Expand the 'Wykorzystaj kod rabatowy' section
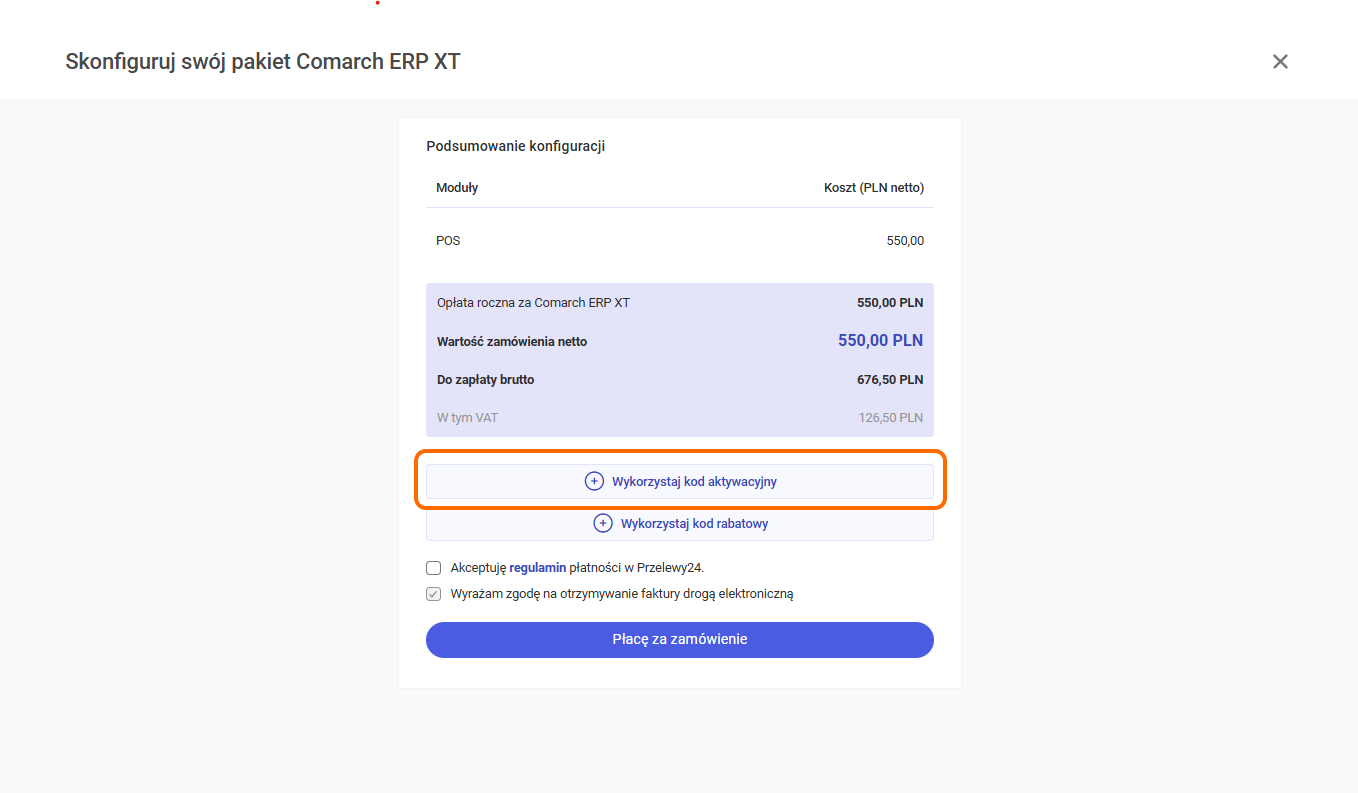Screen dimensions: 1358x793 point(694,523)
